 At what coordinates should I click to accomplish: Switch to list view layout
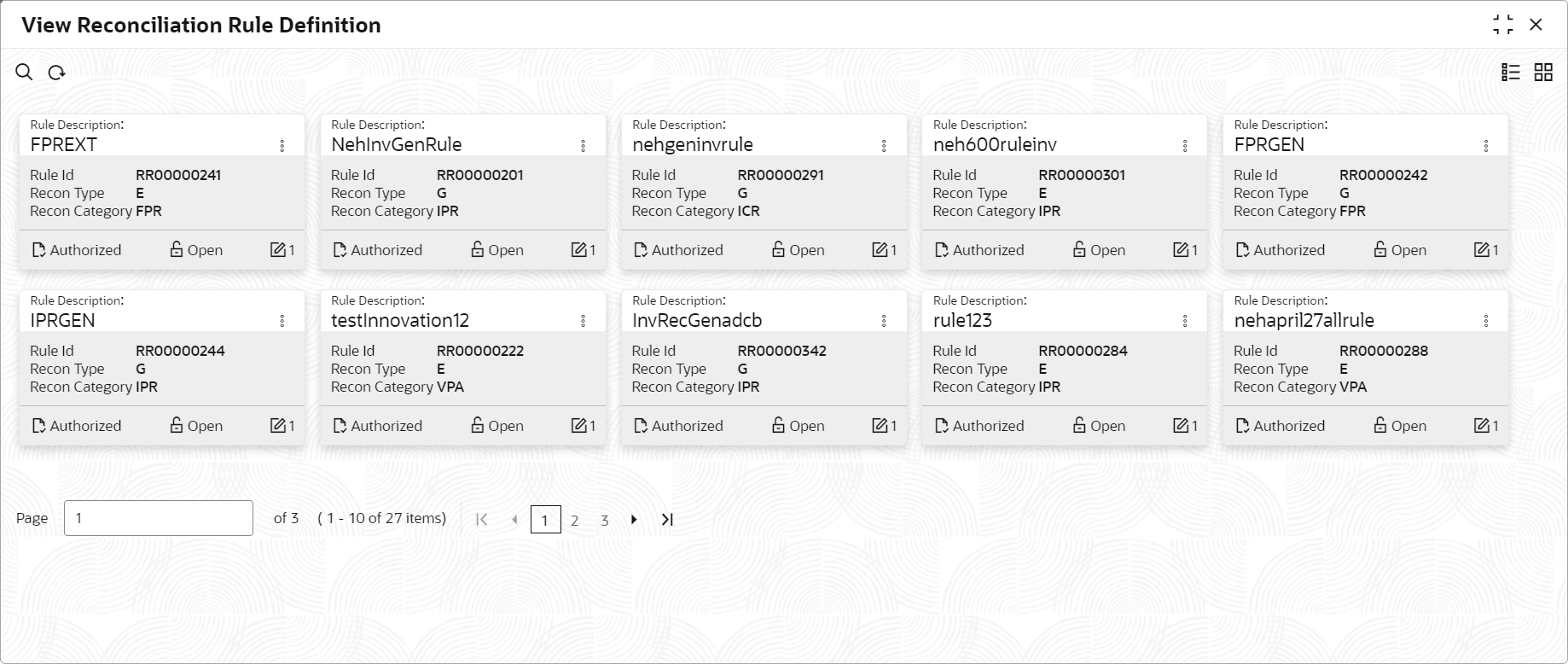[x=1511, y=73]
